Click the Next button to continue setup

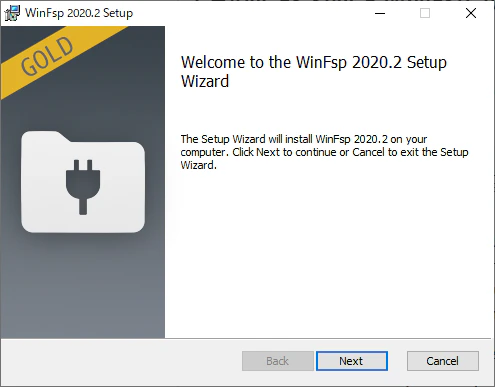pos(352,361)
